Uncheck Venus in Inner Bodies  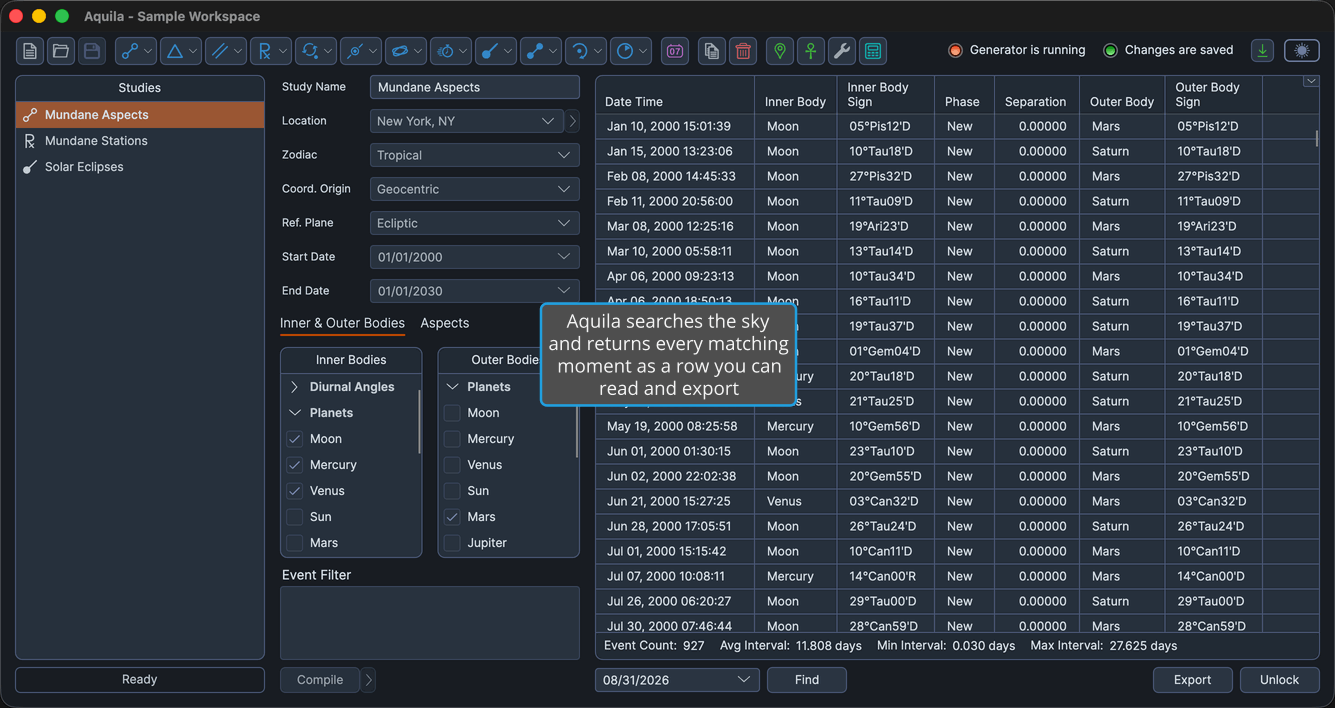point(294,491)
